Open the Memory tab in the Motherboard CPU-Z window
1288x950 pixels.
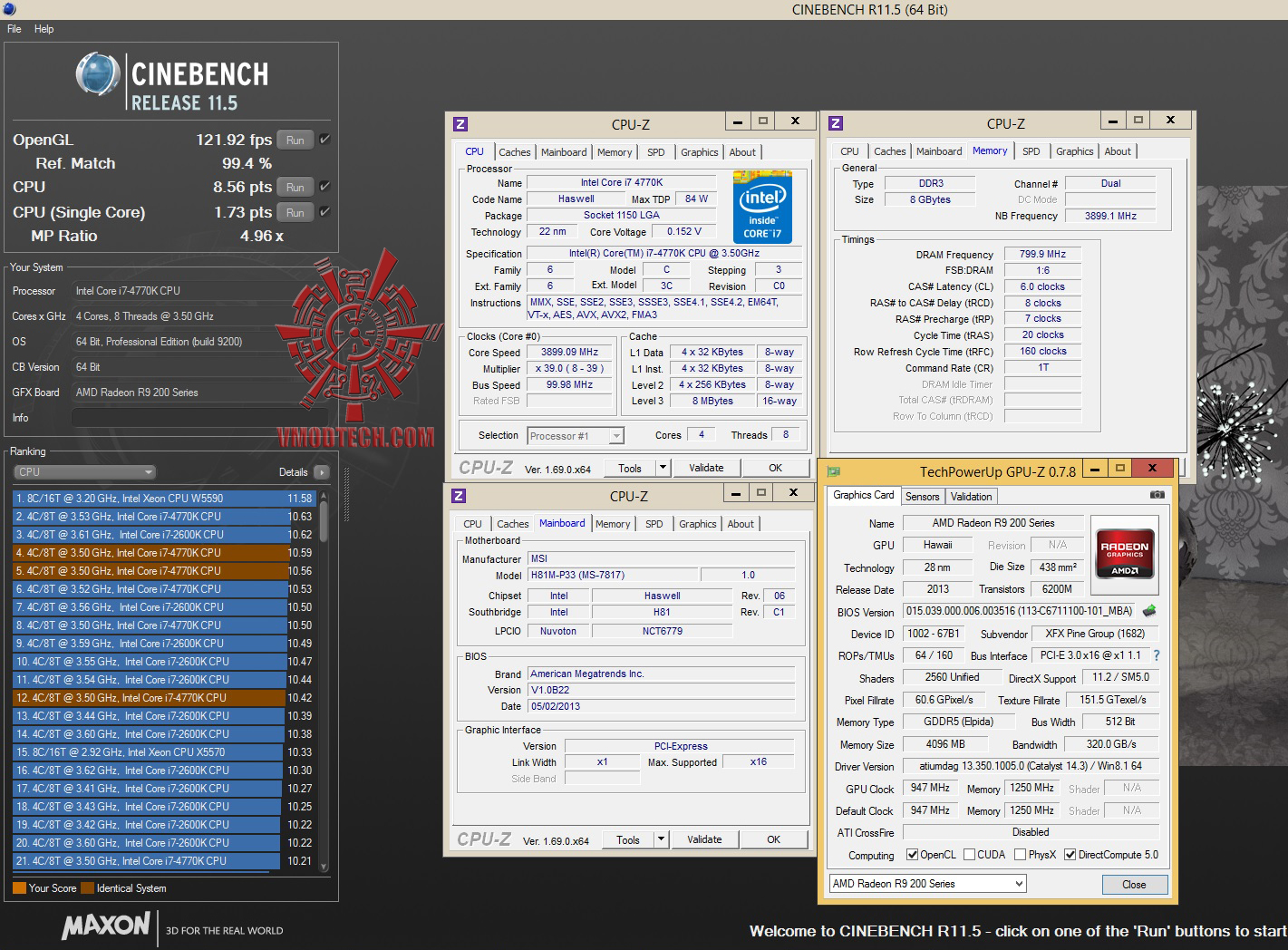(613, 524)
